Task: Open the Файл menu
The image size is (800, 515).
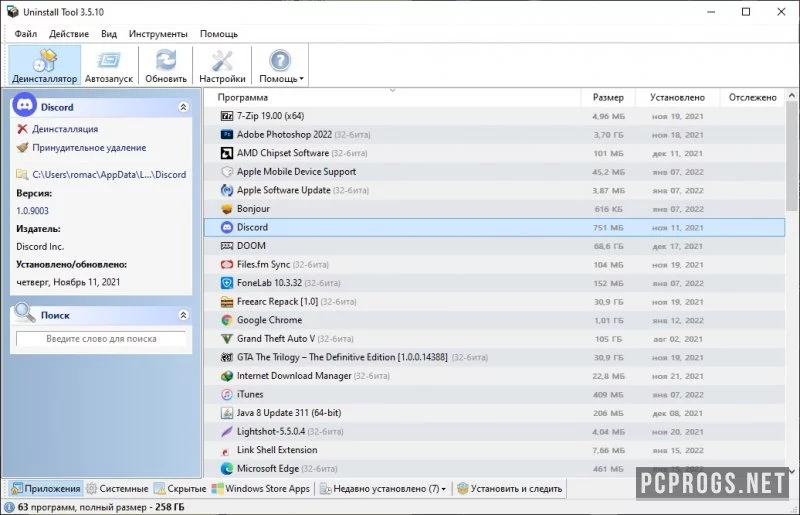Action: coord(26,34)
